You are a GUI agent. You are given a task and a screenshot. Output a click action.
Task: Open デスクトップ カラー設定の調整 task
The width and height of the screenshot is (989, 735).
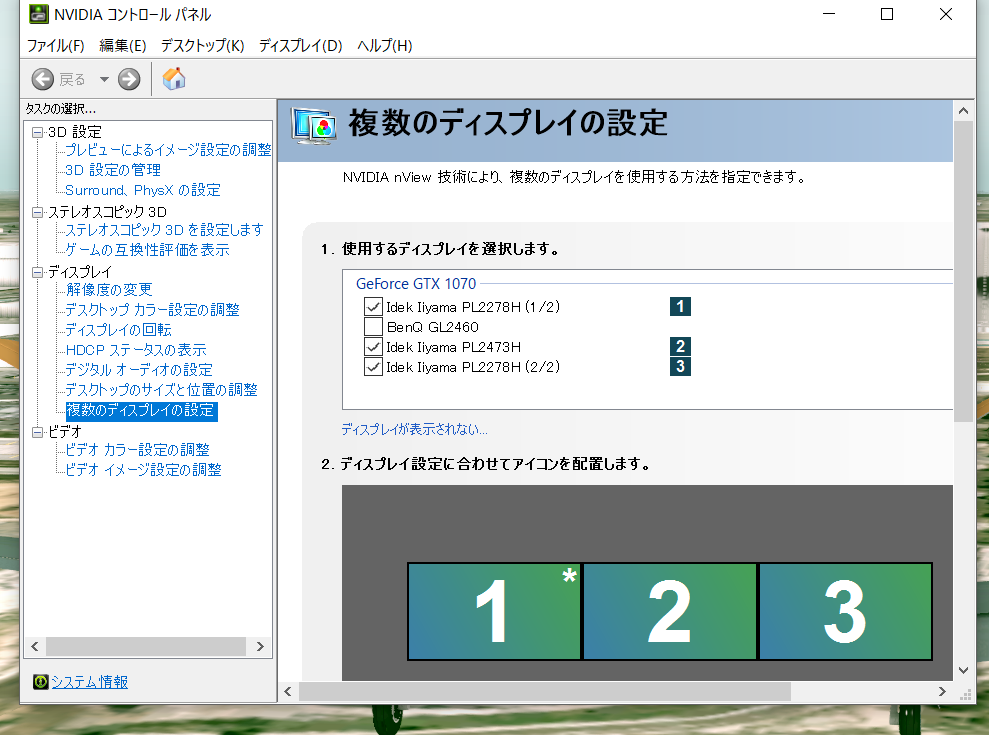(153, 310)
